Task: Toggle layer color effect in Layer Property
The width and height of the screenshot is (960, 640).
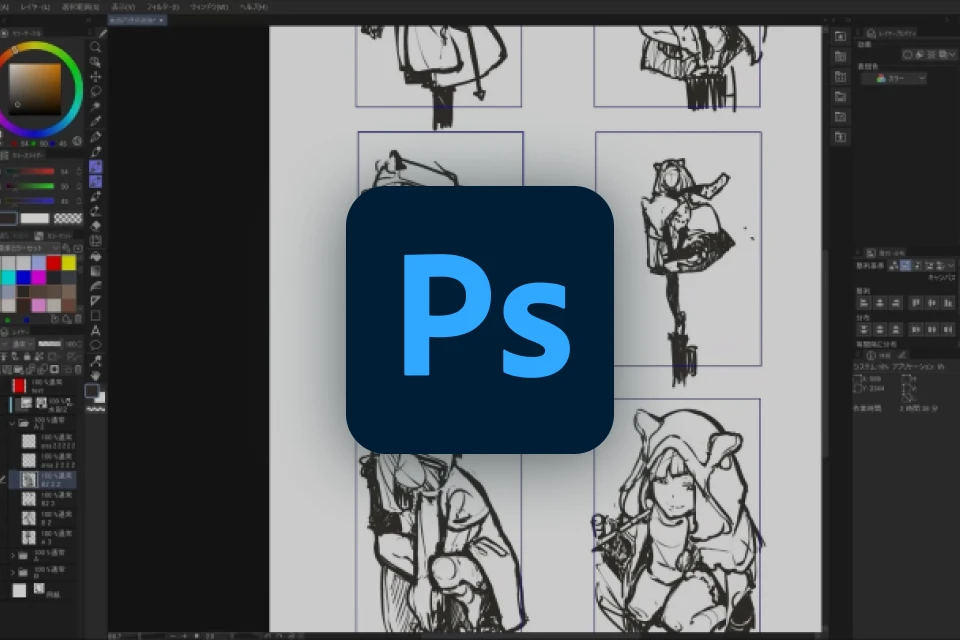Action: pyautogui.click(x=920, y=55)
